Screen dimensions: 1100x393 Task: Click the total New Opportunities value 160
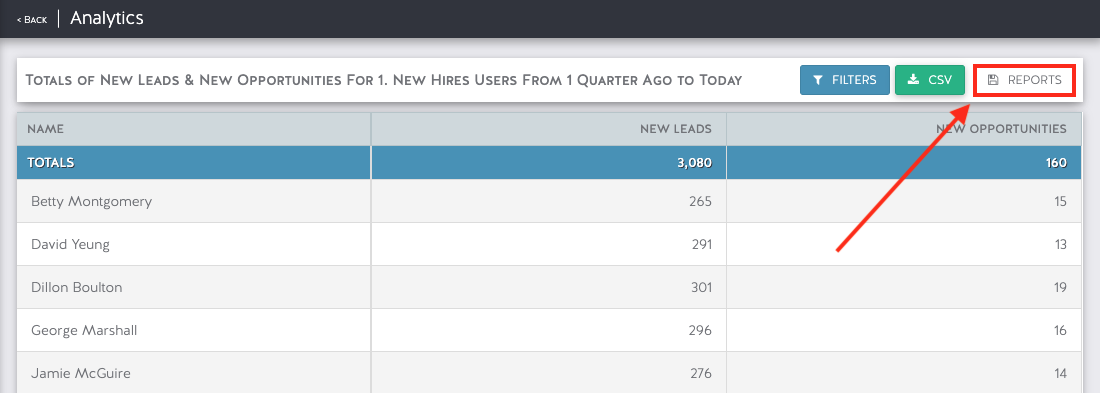1056,163
